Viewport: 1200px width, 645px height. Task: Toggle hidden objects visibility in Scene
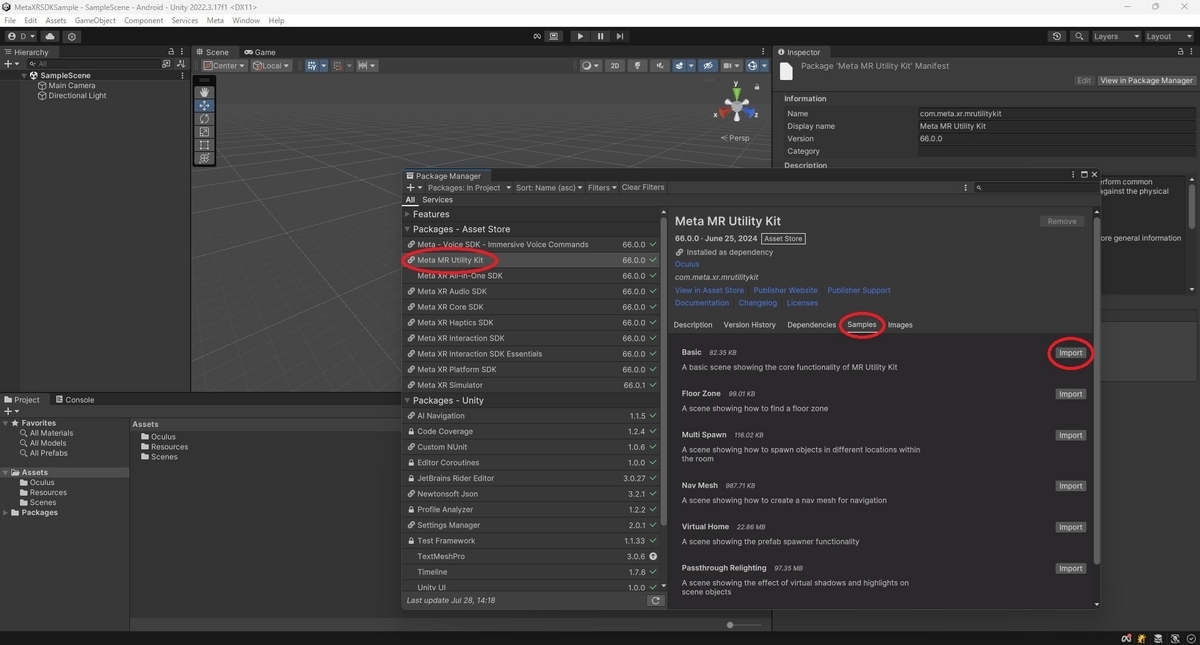point(708,66)
